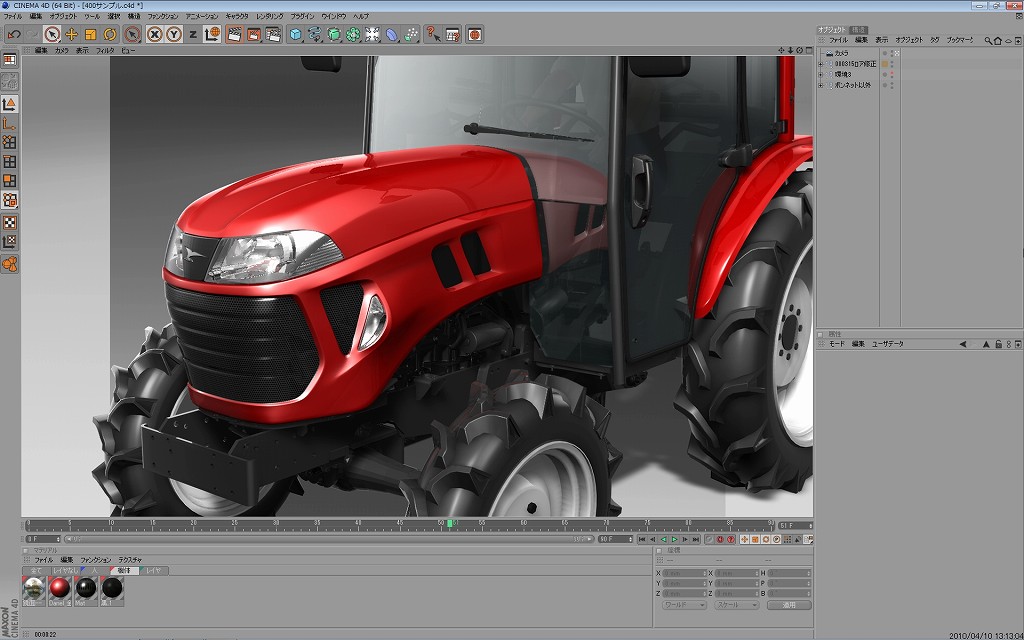
Task: Open the ワールド coordinate dropdown
Action: tap(684, 605)
